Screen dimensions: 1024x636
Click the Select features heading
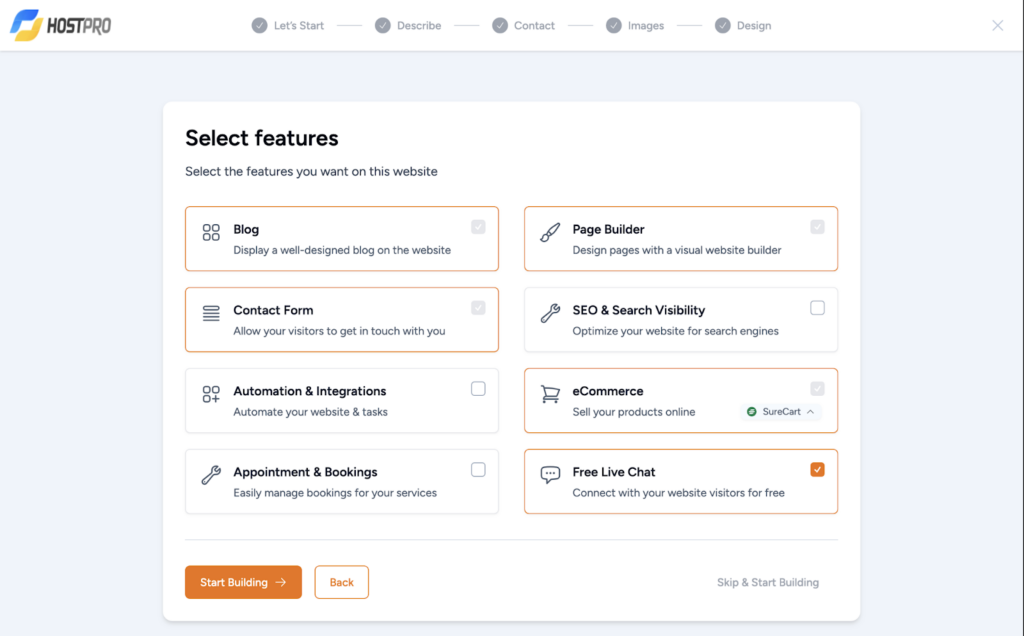point(262,138)
